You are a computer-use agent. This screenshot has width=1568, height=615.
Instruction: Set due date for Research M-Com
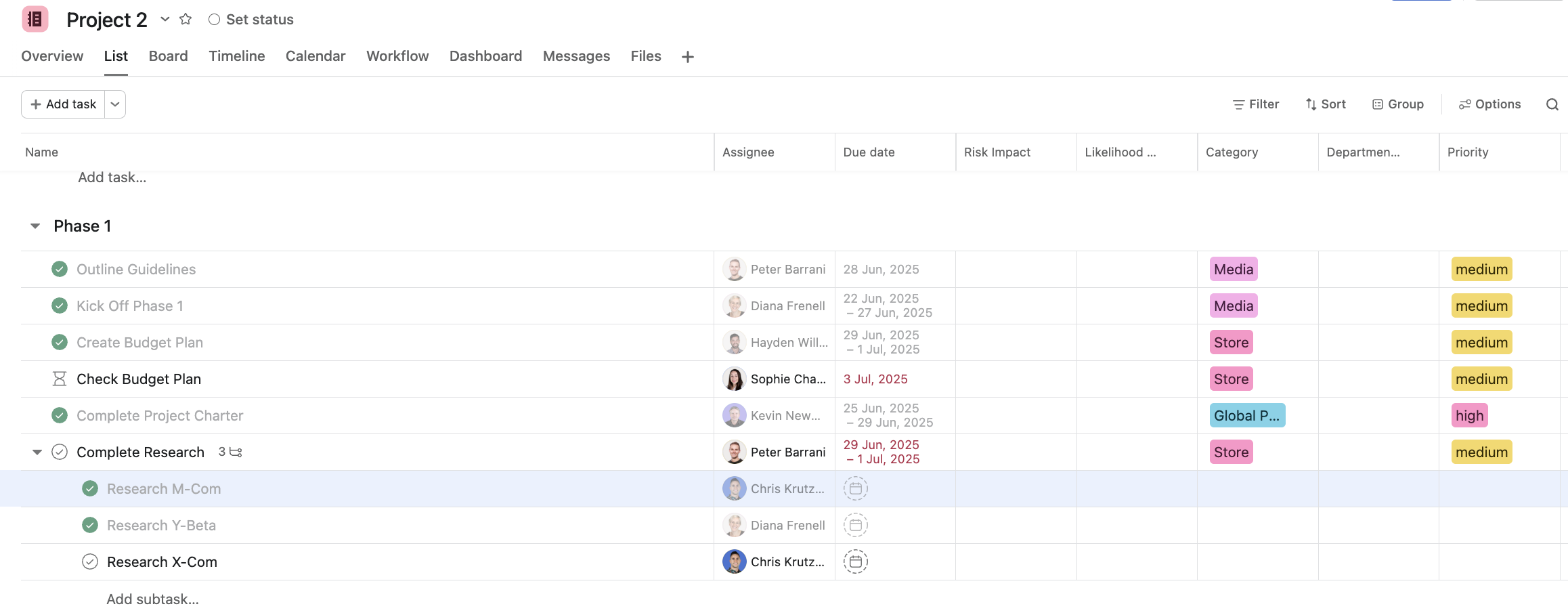click(856, 489)
